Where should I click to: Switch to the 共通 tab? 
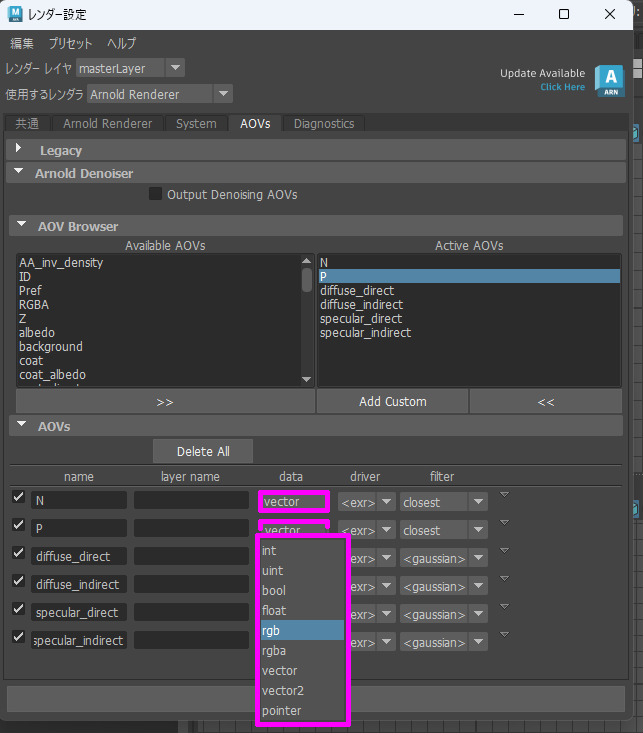[27, 123]
